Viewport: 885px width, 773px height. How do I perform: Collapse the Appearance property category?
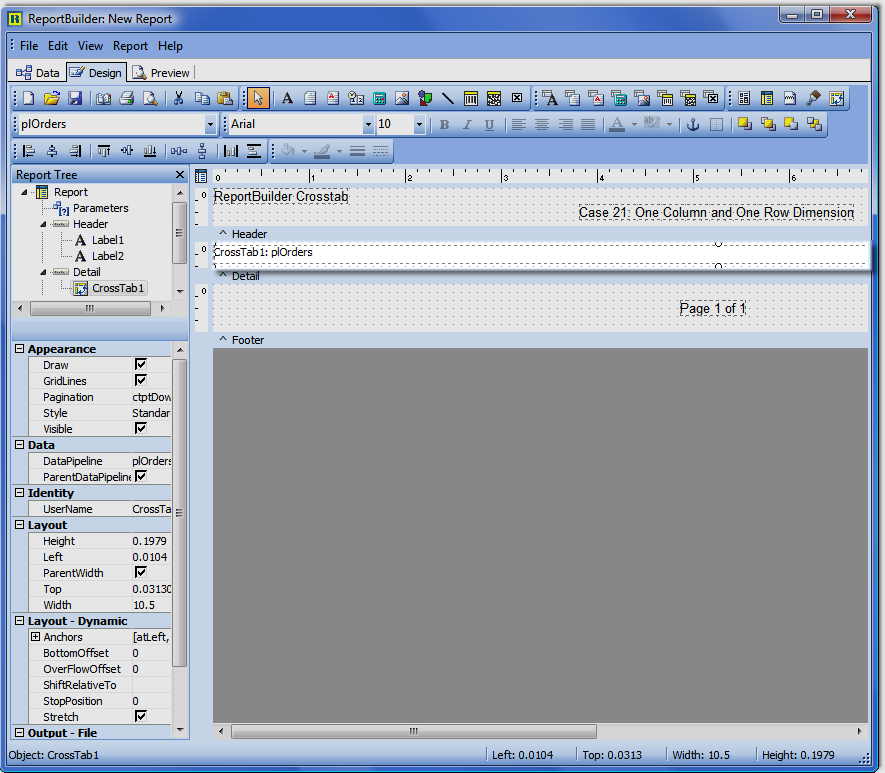[19, 349]
